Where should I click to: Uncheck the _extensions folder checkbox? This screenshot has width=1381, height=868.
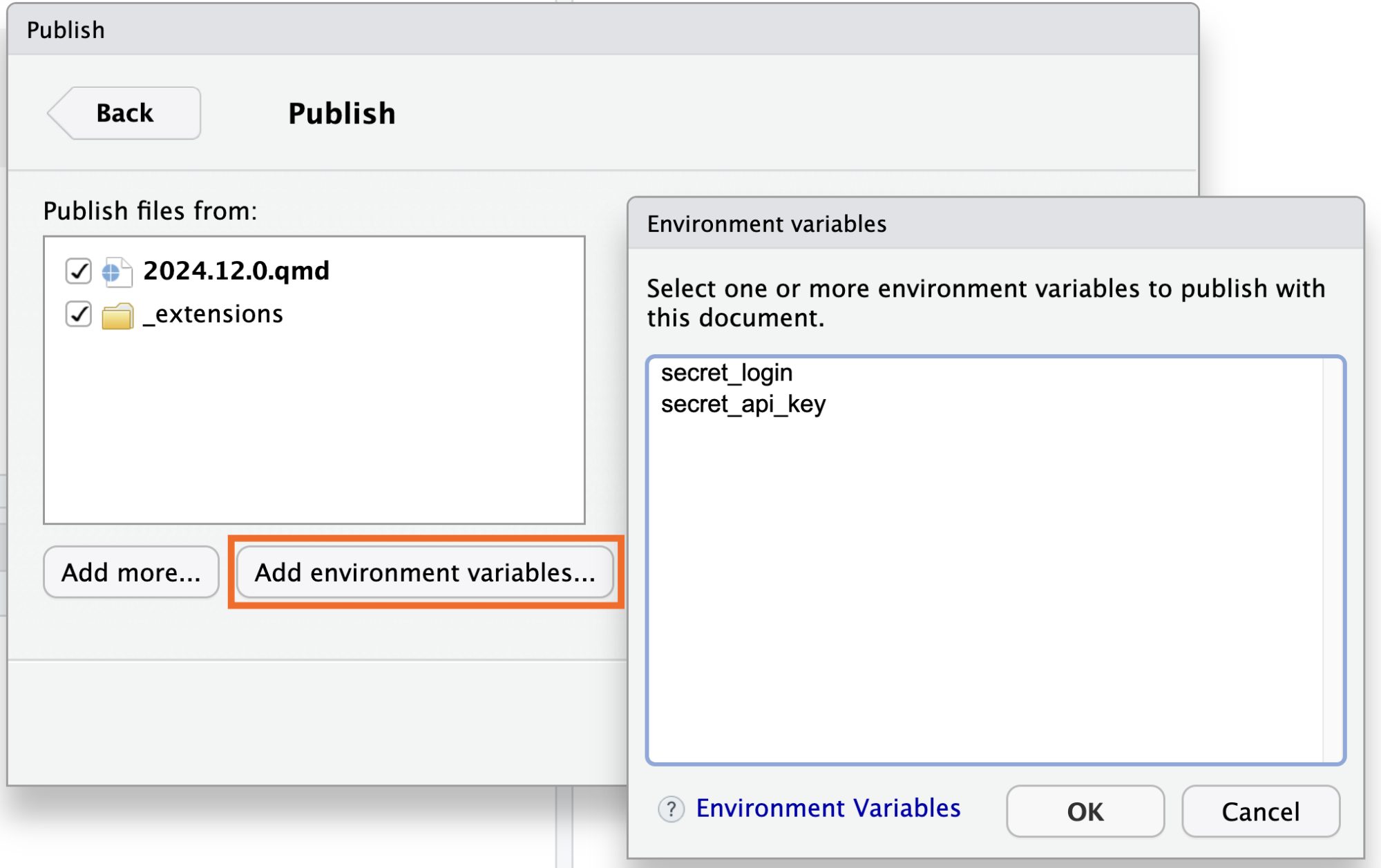point(78,314)
